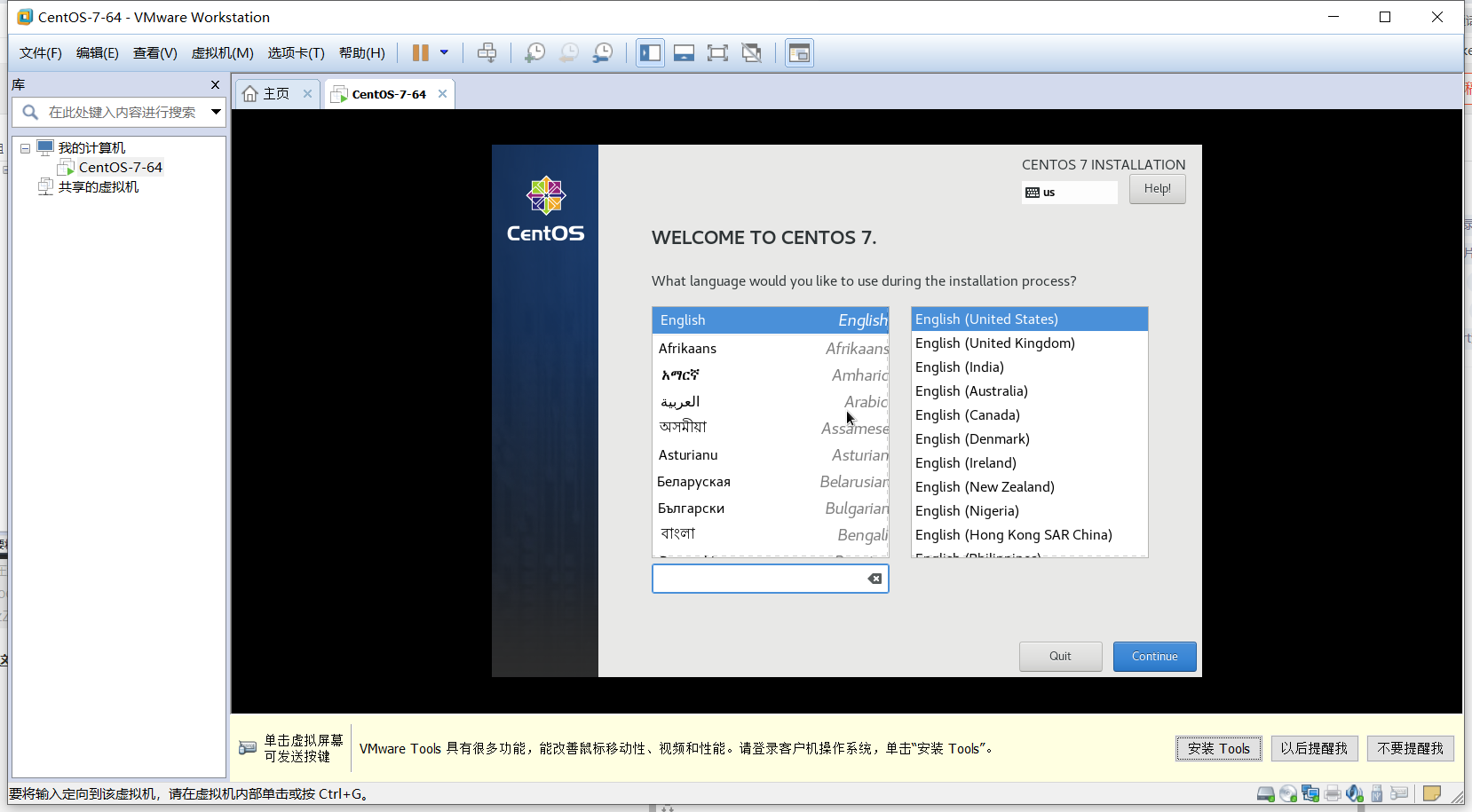1472x812 pixels.
Task: Choose English (Canada) locale
Action: [1030, 415]
